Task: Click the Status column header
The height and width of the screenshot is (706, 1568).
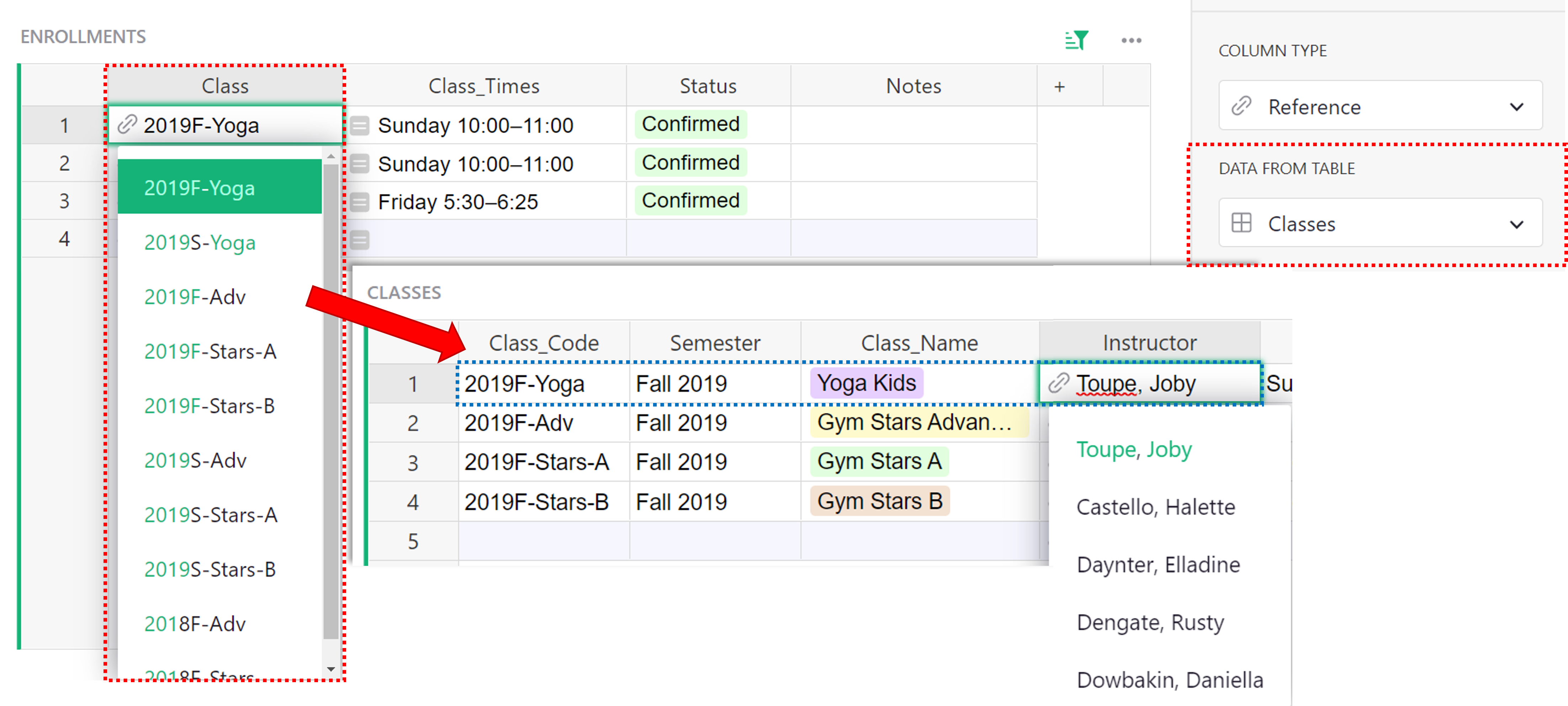Action: tap(708, 86)
